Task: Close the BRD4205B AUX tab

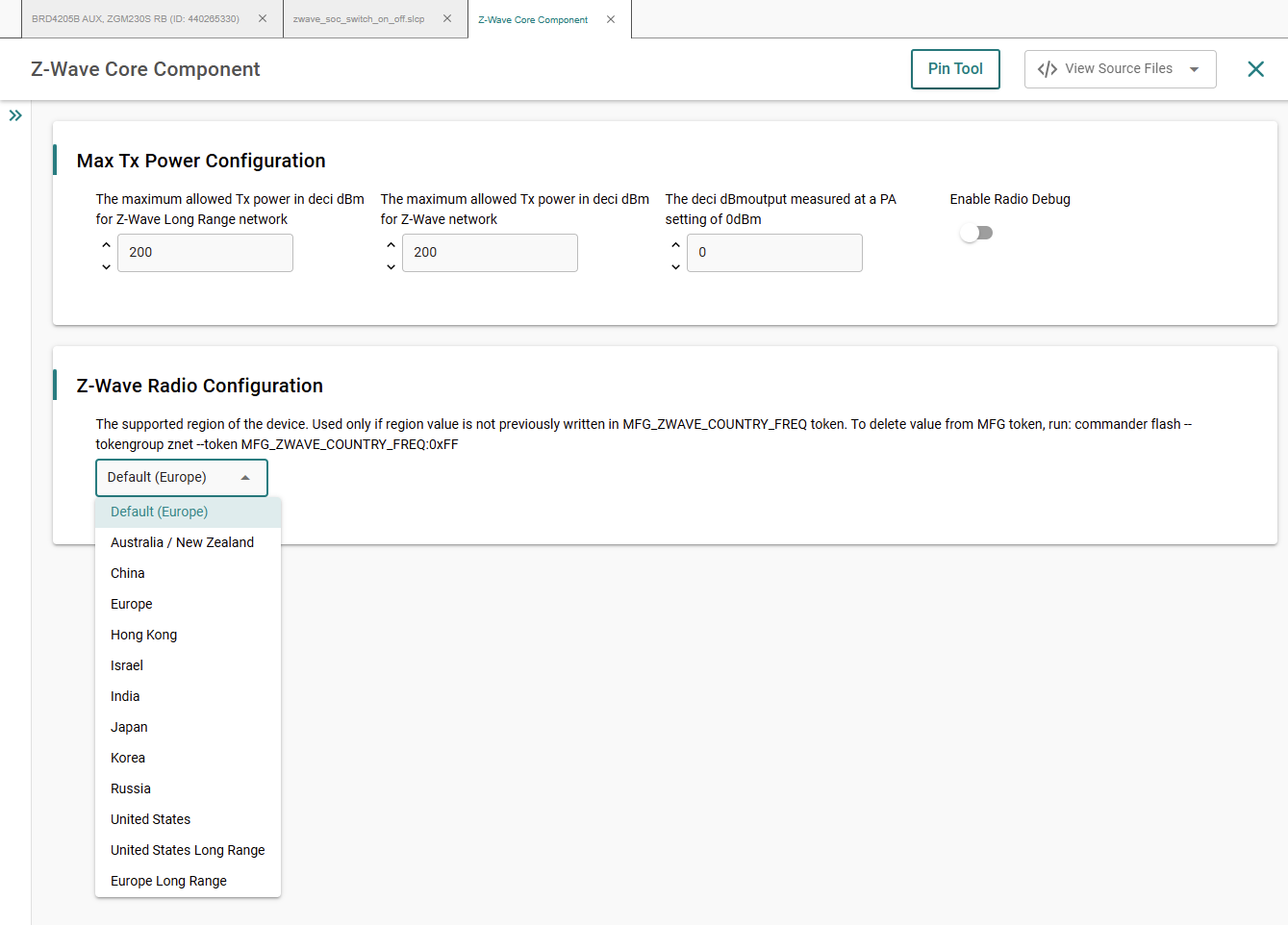Action: [261, 17]
